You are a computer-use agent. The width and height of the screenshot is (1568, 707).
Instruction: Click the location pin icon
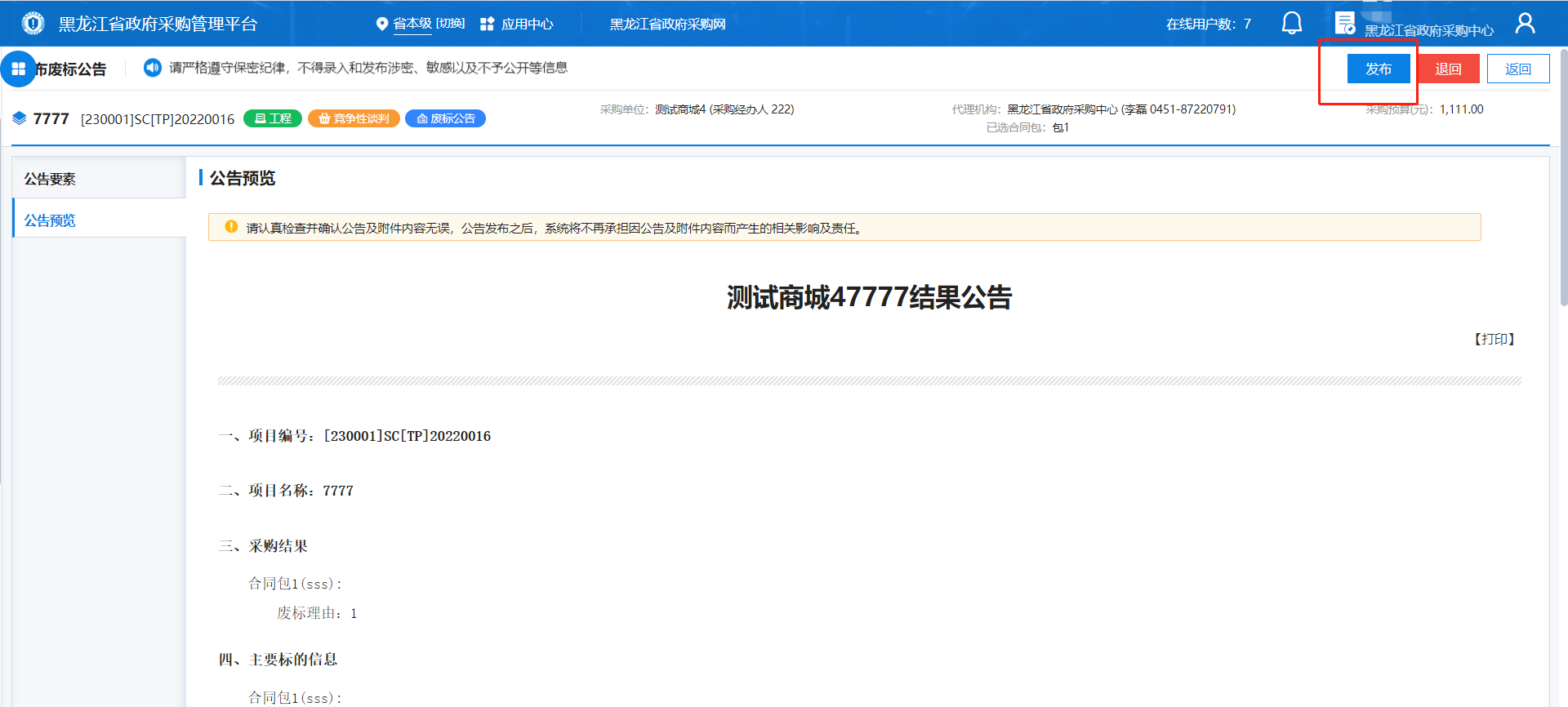pos(381,24)
